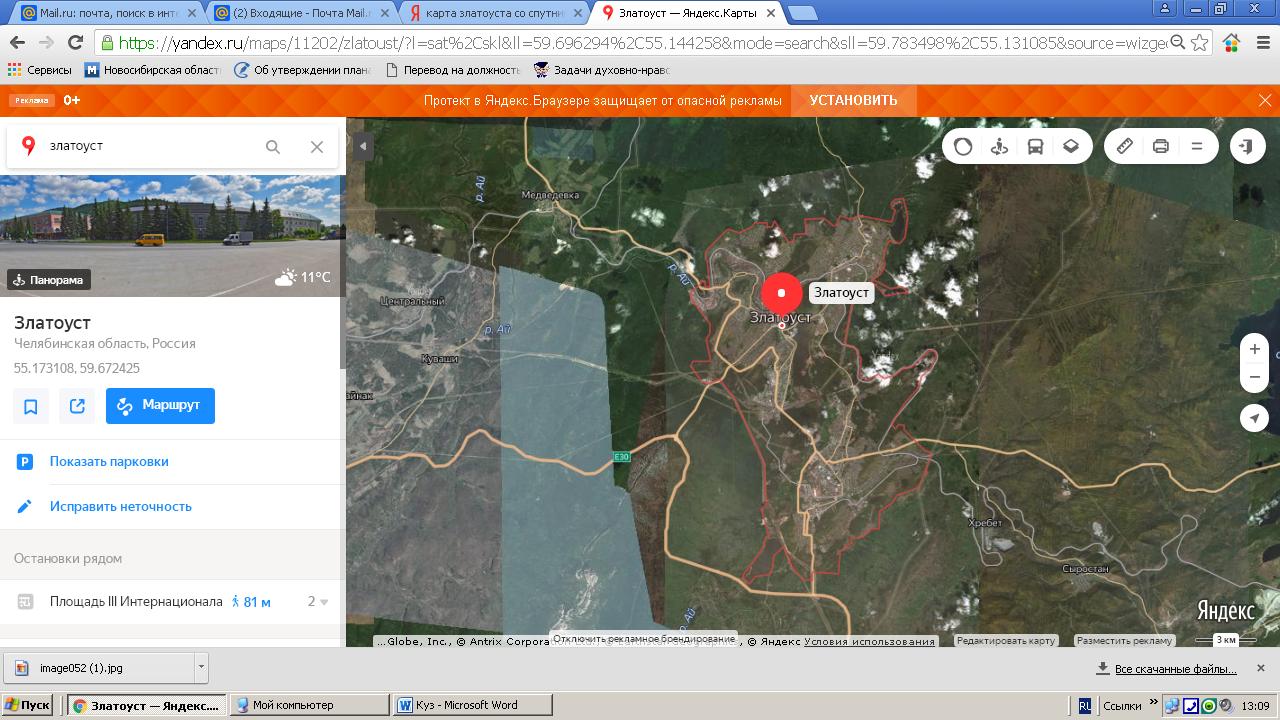Screen dimensions: 1280x720
Task: Click the share location icon
Action: [x=77, y=406]
